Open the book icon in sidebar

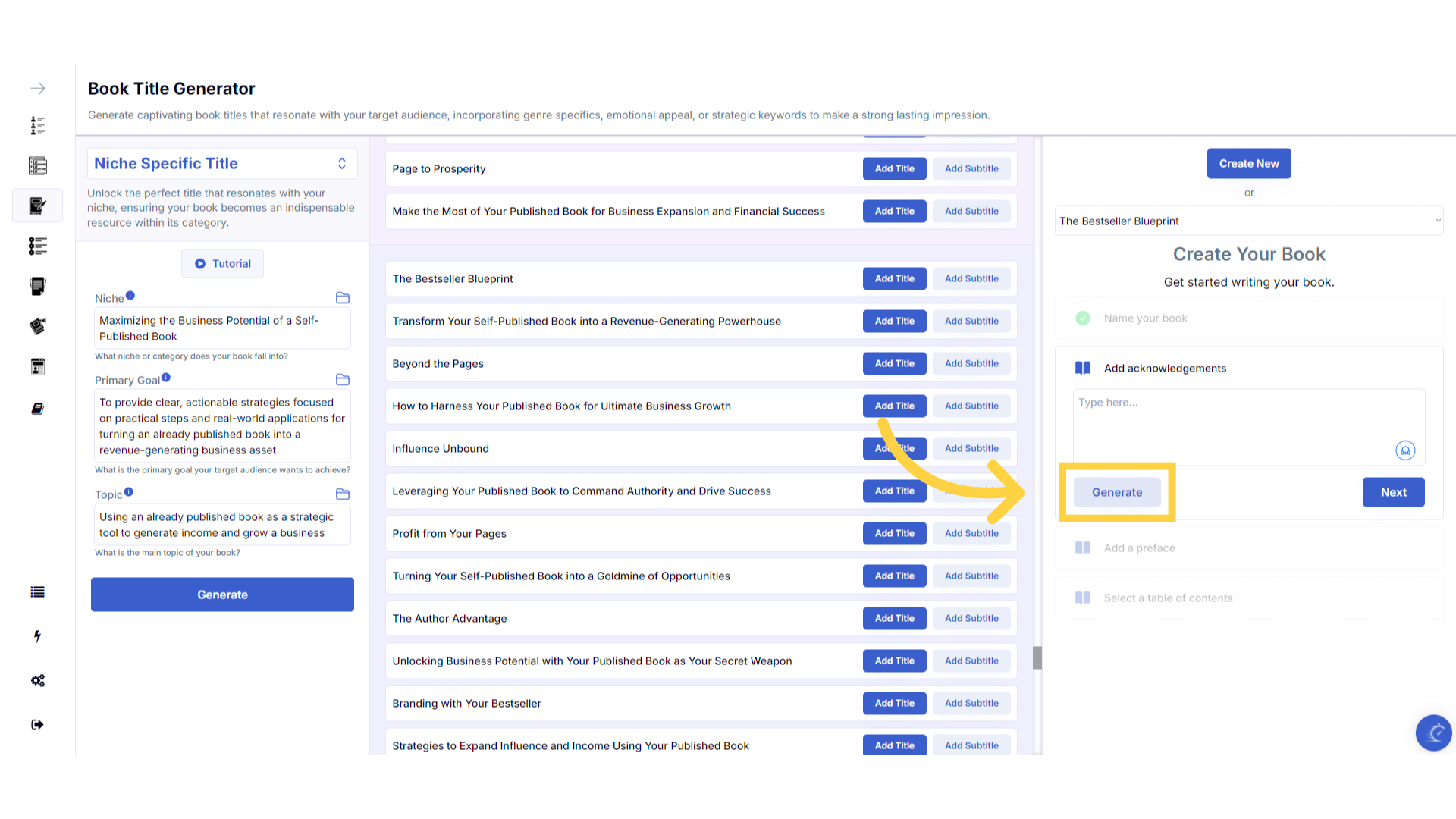37,409
